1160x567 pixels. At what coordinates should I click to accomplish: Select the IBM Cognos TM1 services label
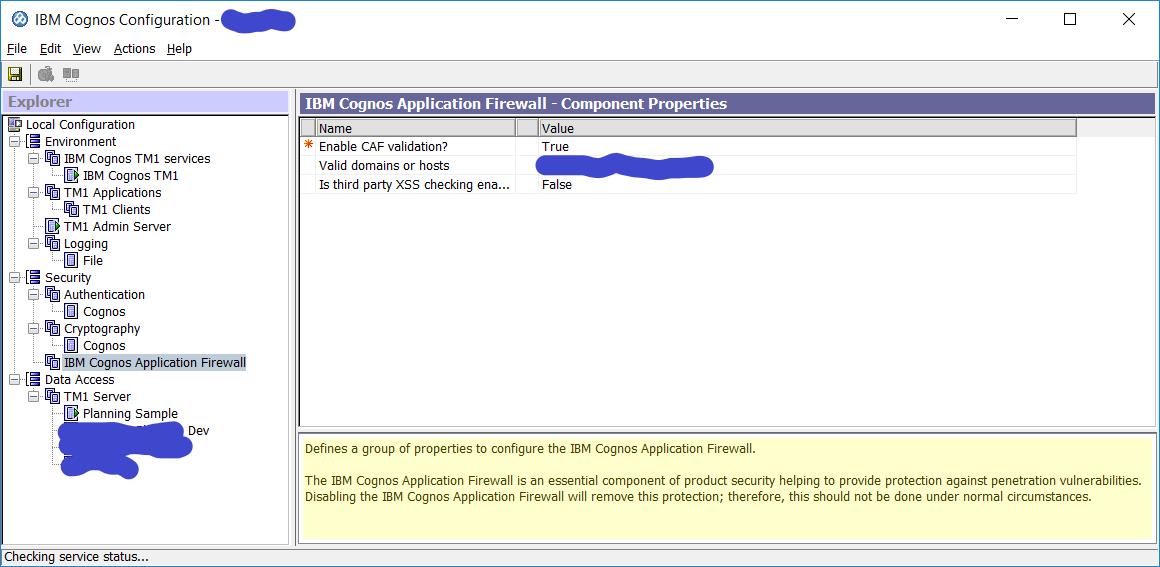tap(137, 158)
